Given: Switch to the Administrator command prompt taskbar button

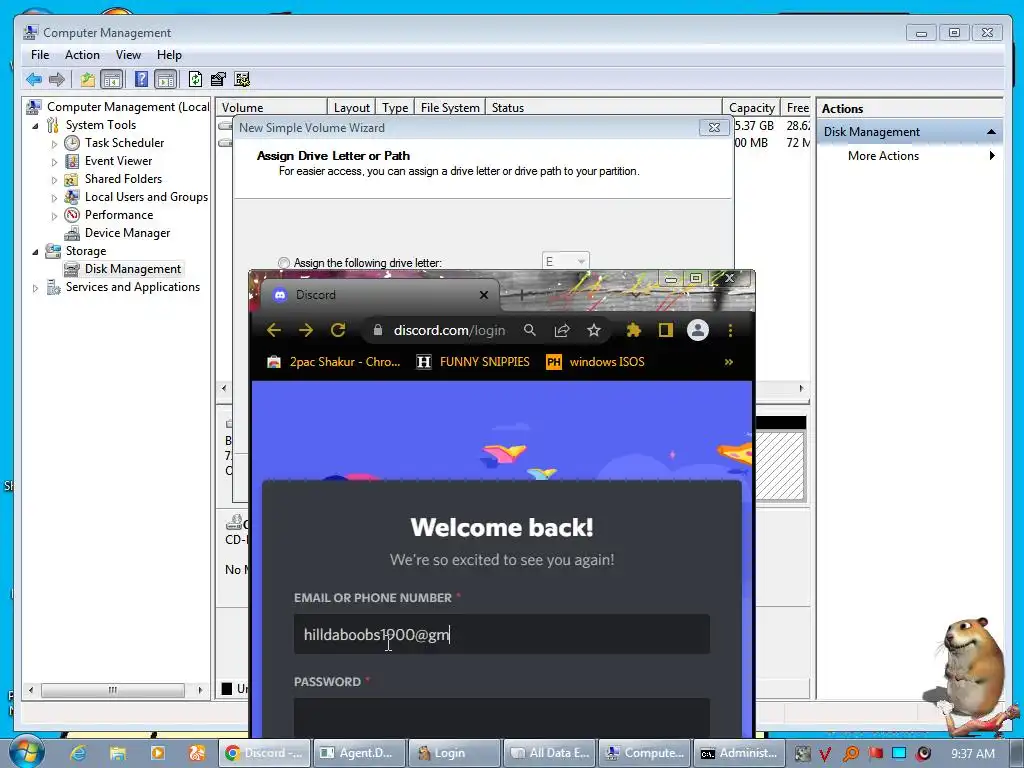Looking at the screenshot, I should [x=738, y=753].
